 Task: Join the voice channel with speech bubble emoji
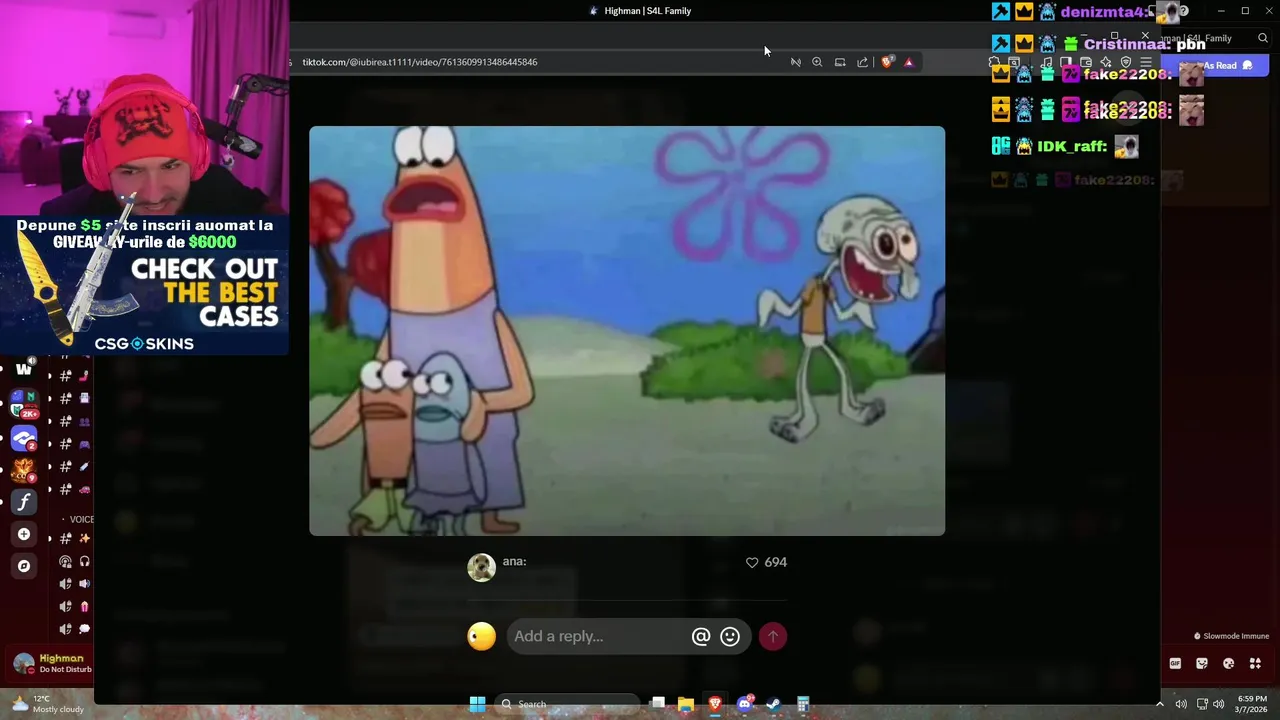(x=74, y=629)
